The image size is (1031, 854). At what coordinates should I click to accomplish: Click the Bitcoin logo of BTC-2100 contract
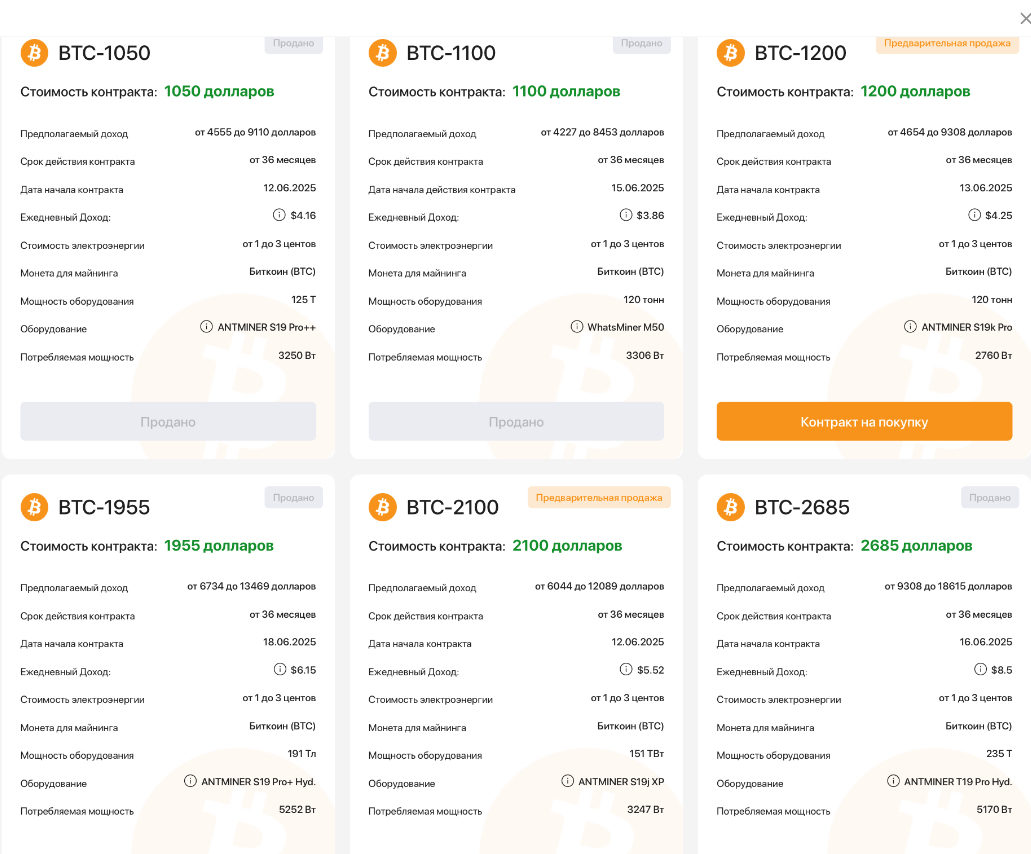coord(383,508)
